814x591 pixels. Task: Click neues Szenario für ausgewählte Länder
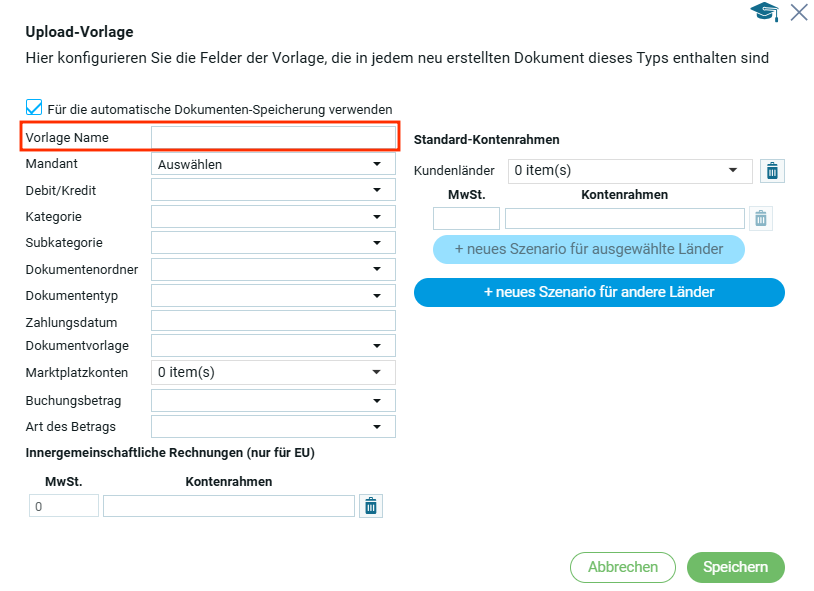pos(588,249)
